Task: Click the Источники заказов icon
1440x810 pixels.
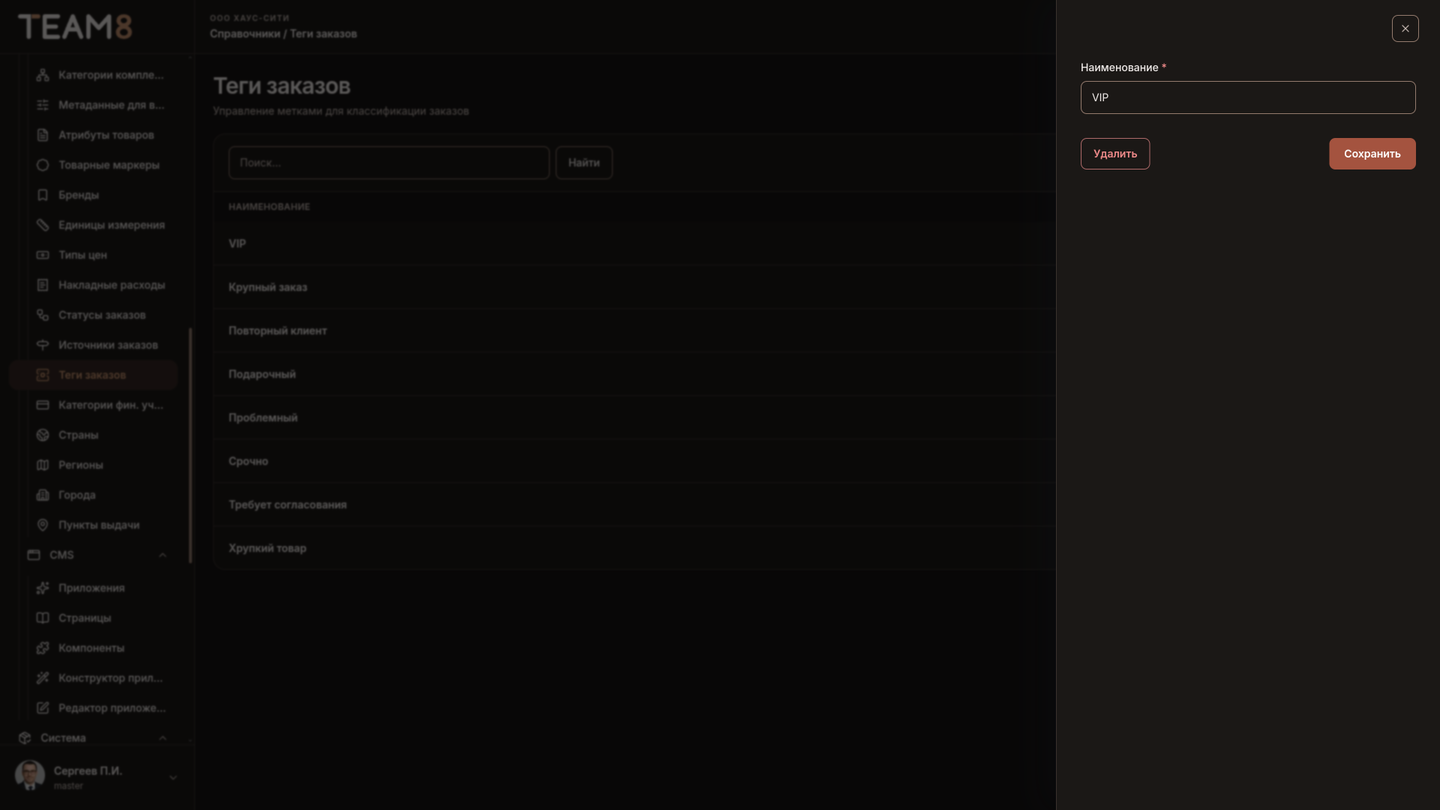Action: pyautogui.click(x=42, y=345)
